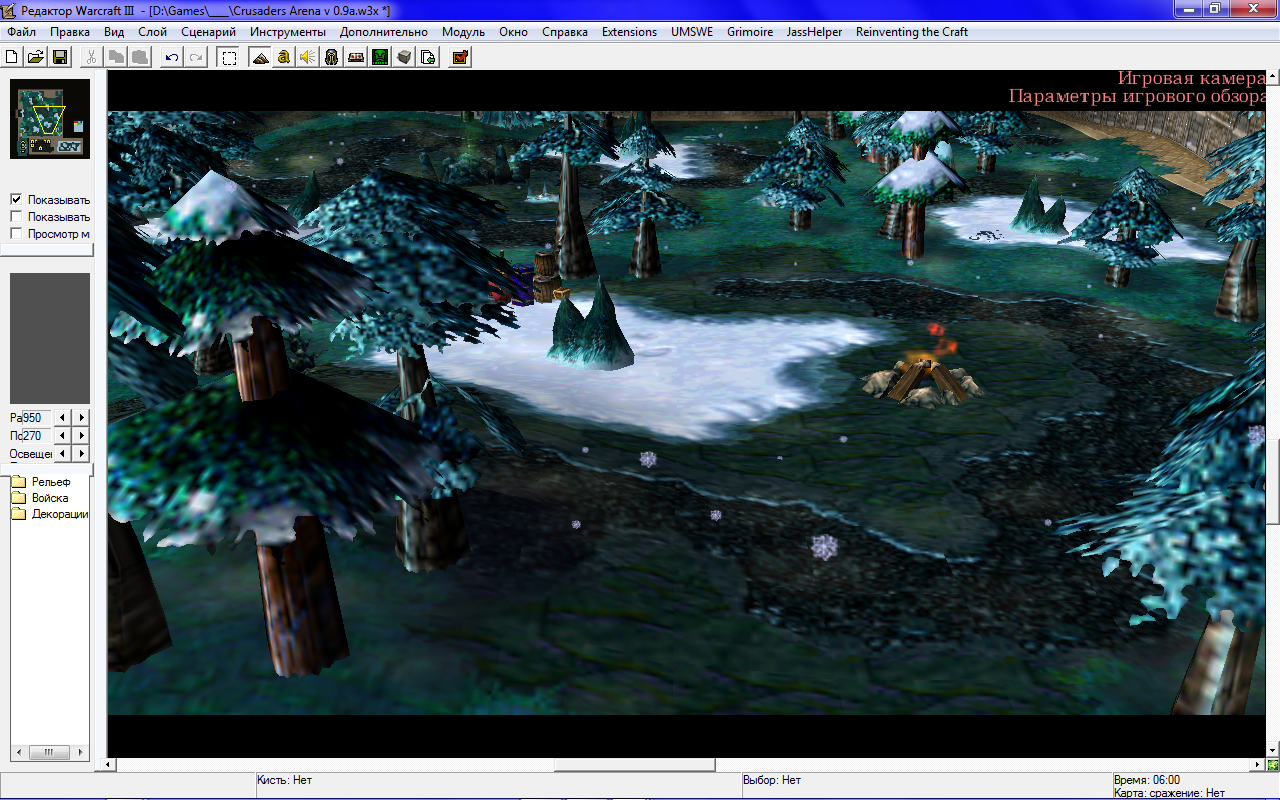Open the Слой menu
The height and width of the screenshot is (800, 1280).
[x=152, y=32]
